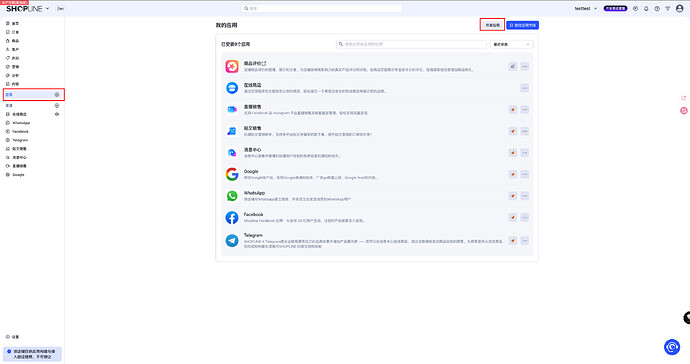Viewport: 690px width, 364px height.
Task: Open the WhatsApp app icon in list
Action: pos(232,196)
